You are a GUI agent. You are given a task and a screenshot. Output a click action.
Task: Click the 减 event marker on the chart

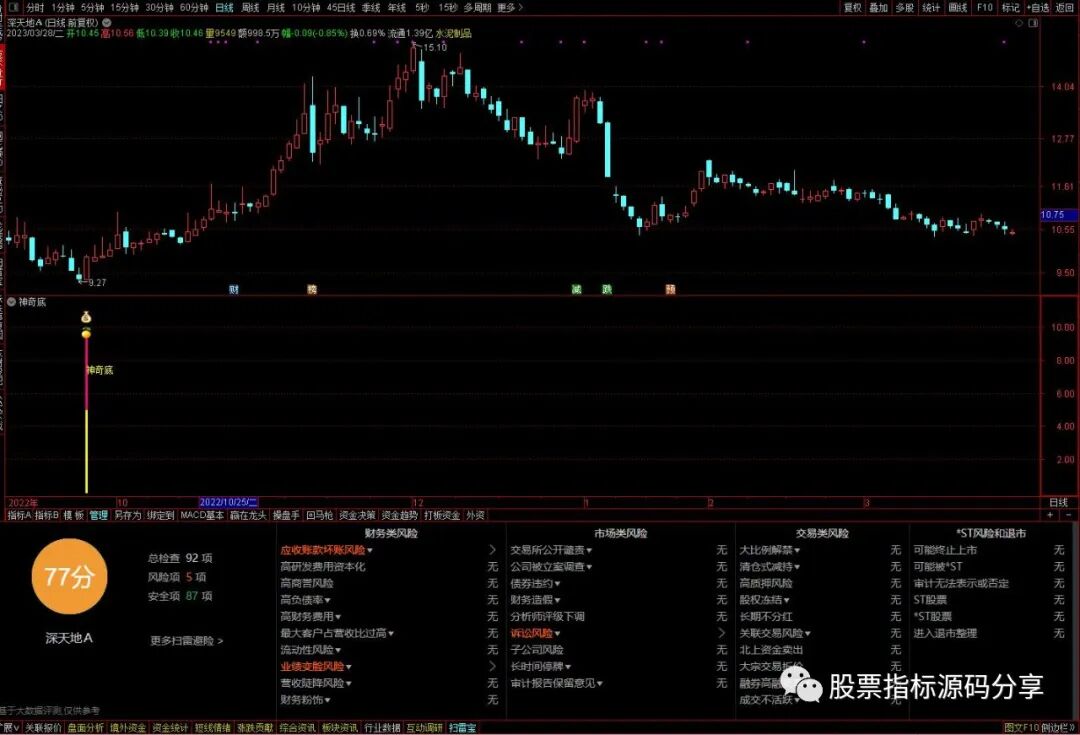(x=577, y=289)
